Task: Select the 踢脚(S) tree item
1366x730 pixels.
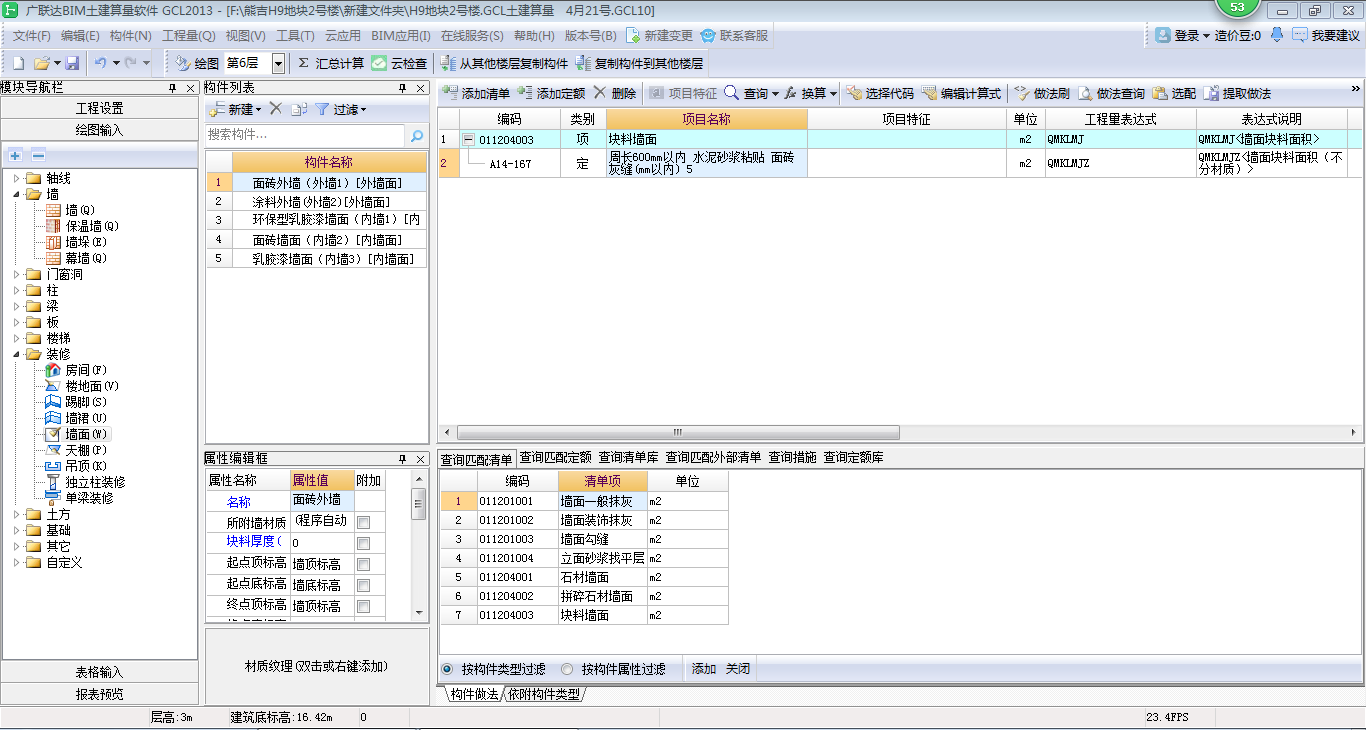Action: pos(76,402)
